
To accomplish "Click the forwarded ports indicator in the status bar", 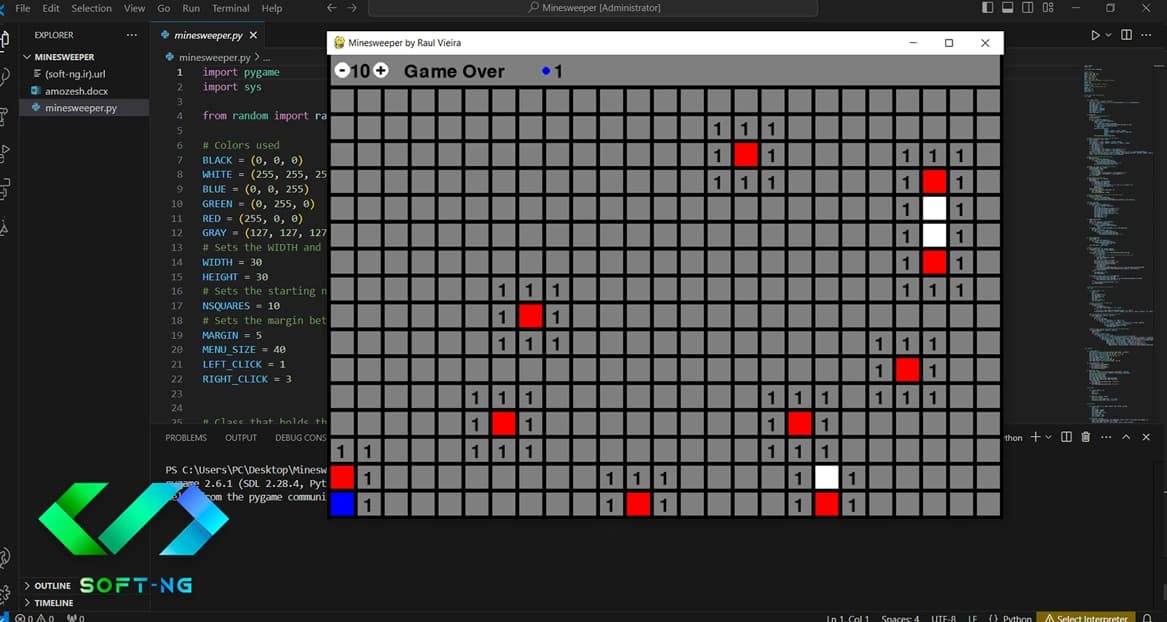I will (75, 618).
